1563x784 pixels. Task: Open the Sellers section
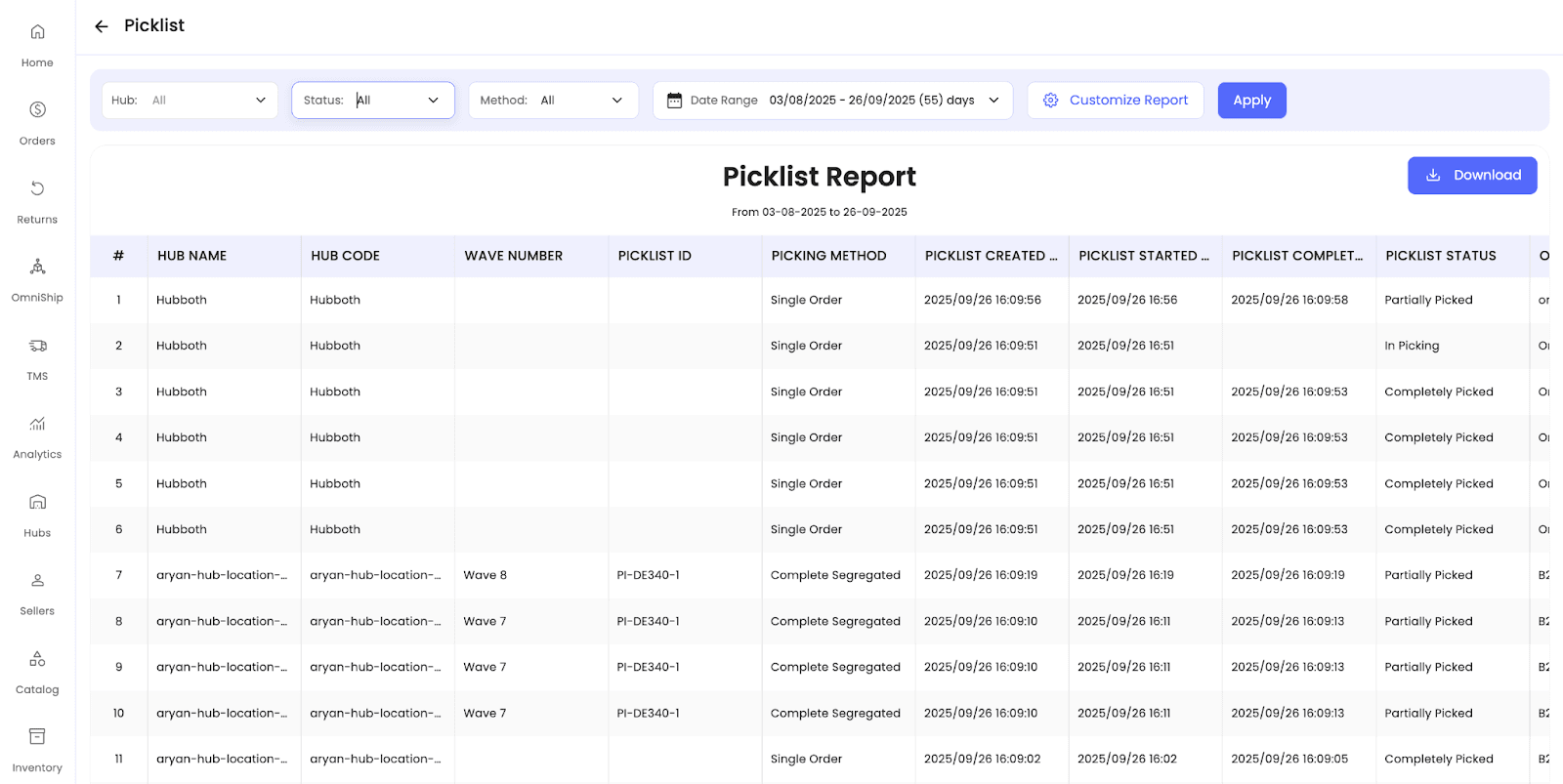tap(37, 593)
